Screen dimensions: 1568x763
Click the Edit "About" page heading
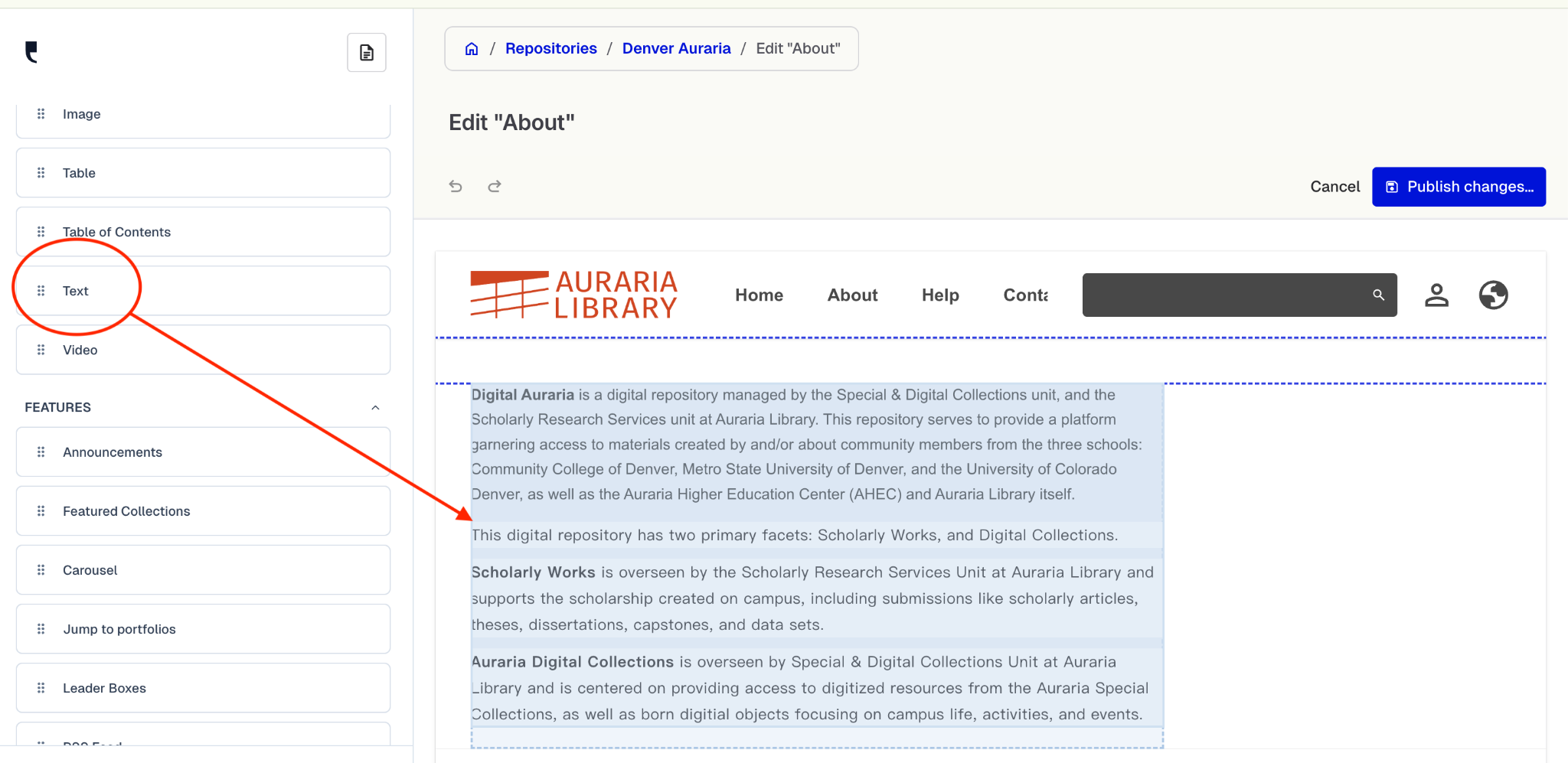coord(511,123)
